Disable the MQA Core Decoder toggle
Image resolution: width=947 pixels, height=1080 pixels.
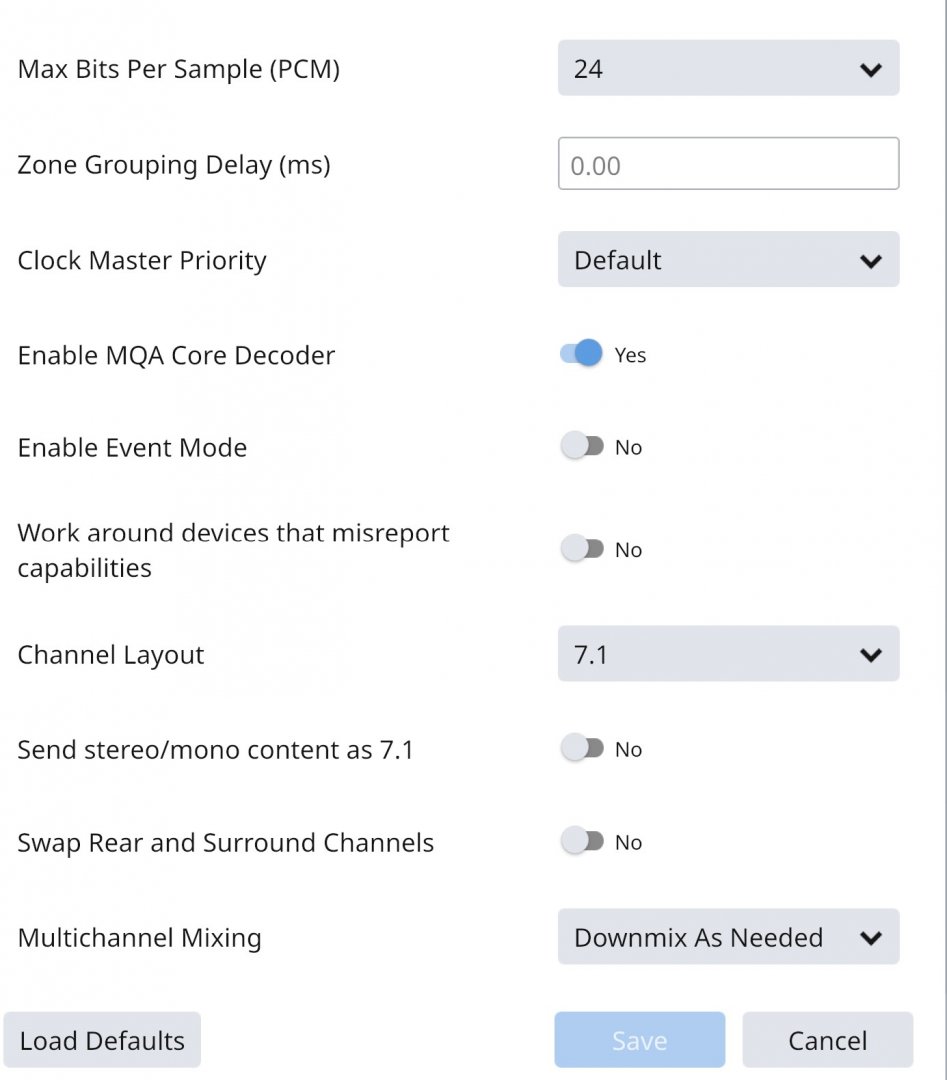tap(582, 354)
